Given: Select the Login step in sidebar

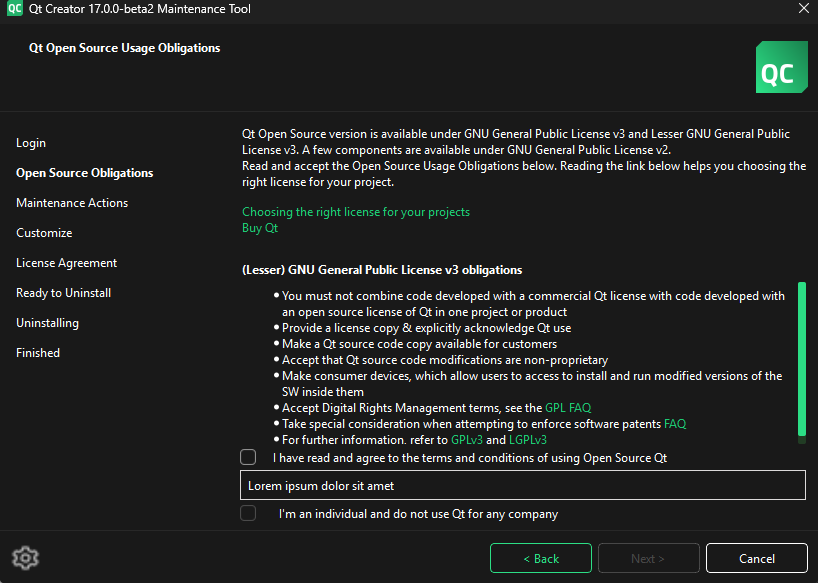Looking at the screenshot, I should click(x=31, y=143).
